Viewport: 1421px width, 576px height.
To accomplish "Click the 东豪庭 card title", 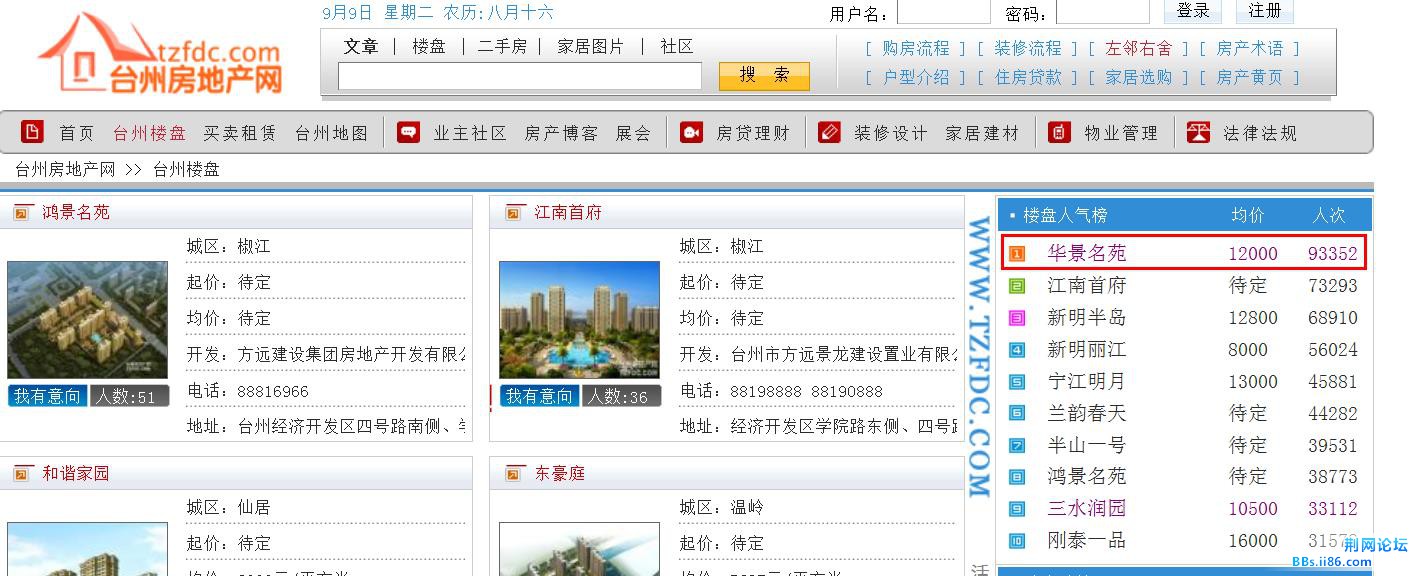I will click(x=560, y=473).
